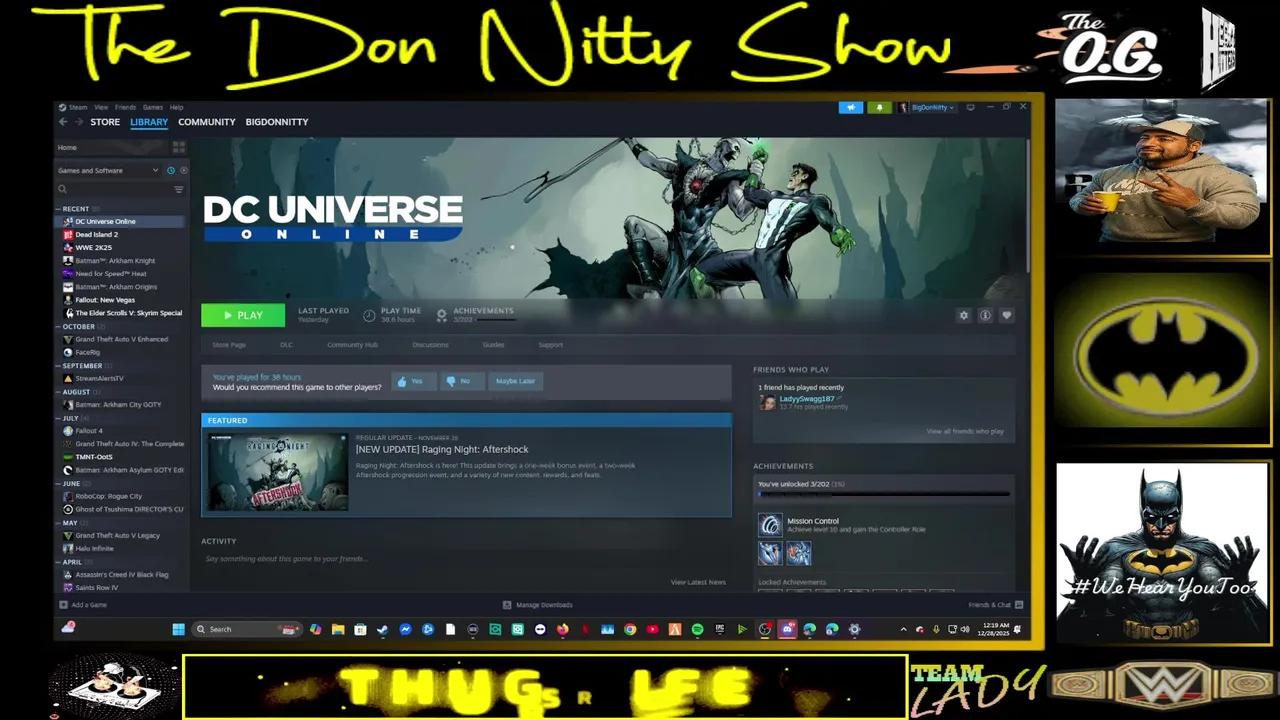Open the Steam menu
This screenshot has width=1280, height=720.
78,107
